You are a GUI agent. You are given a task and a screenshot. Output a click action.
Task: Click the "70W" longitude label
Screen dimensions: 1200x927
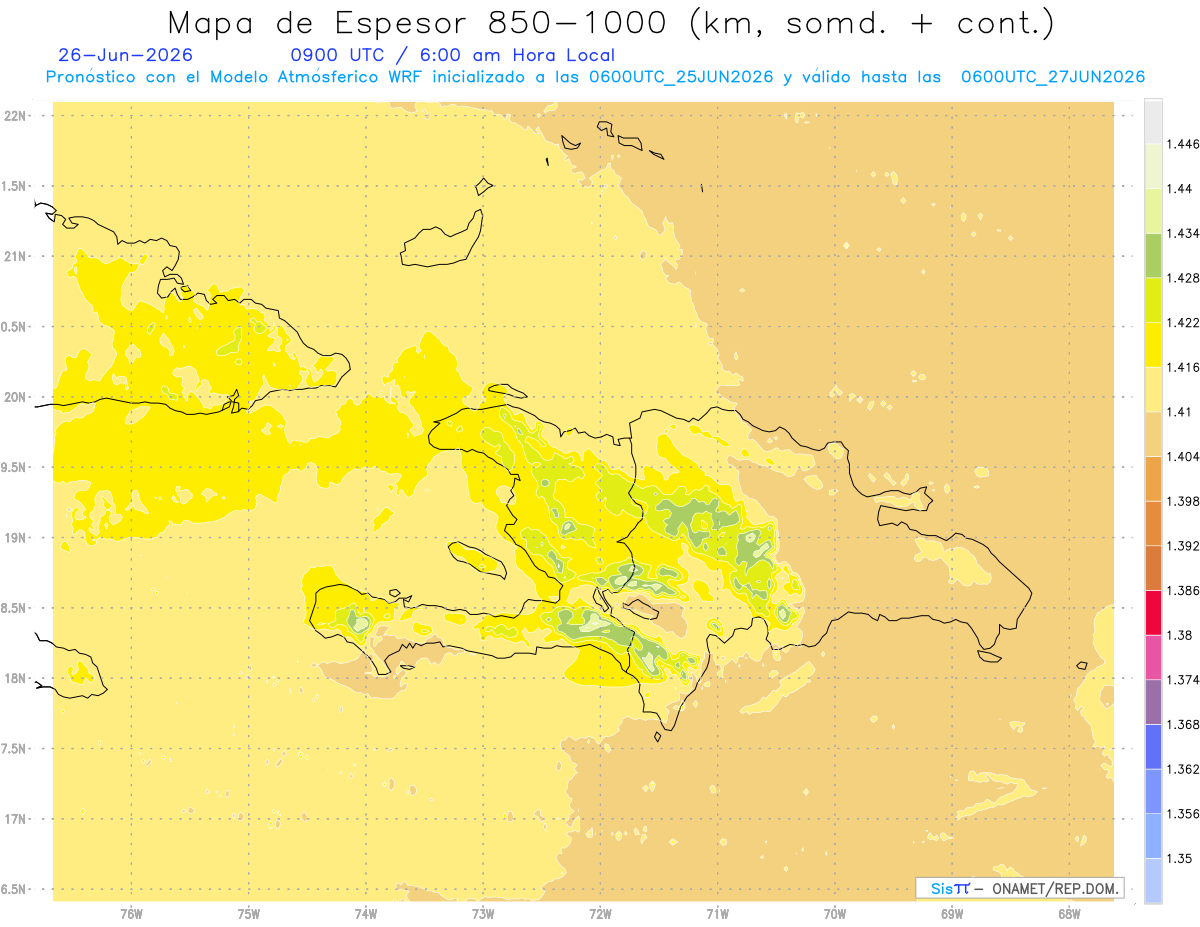tap(835, 914)
